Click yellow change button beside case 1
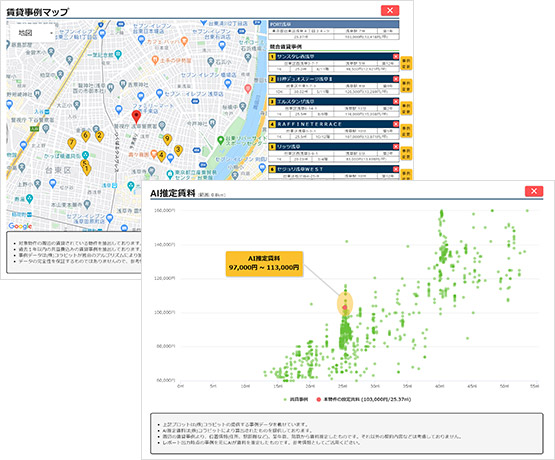This screenshot has width=555, height=460. point(406,63)
